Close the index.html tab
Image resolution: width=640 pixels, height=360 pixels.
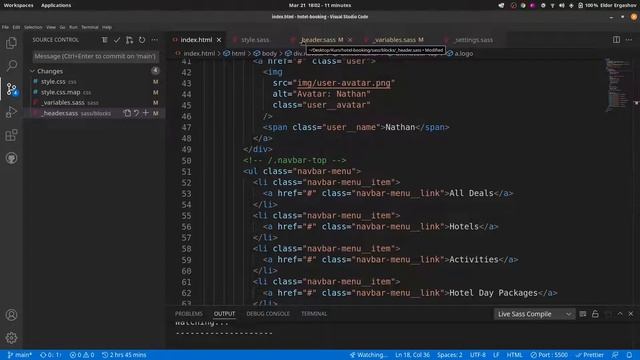pyautogui.click(x=219, y=40)
